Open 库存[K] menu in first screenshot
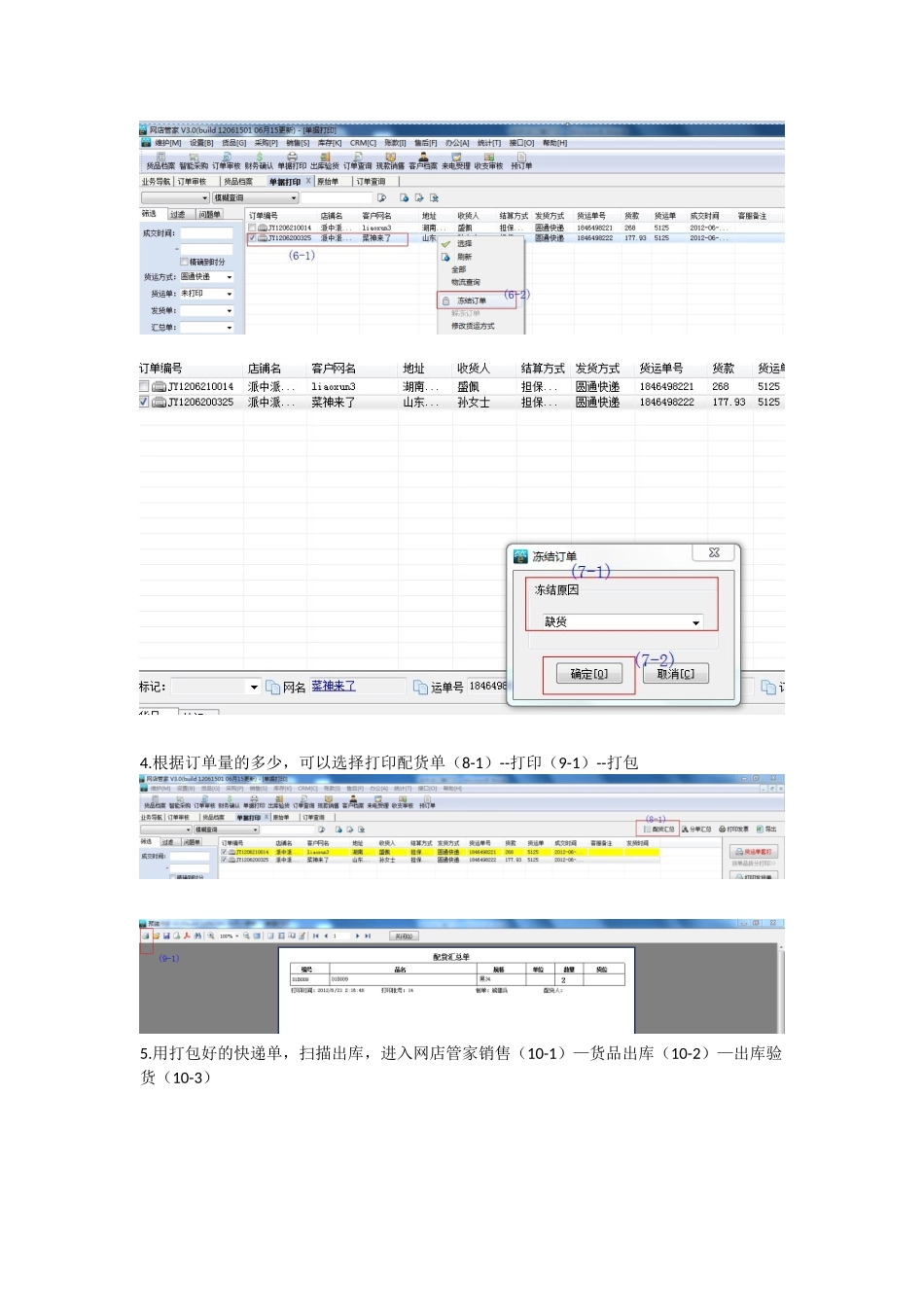This screenshot has height=1307, width=924. (330, 143)
